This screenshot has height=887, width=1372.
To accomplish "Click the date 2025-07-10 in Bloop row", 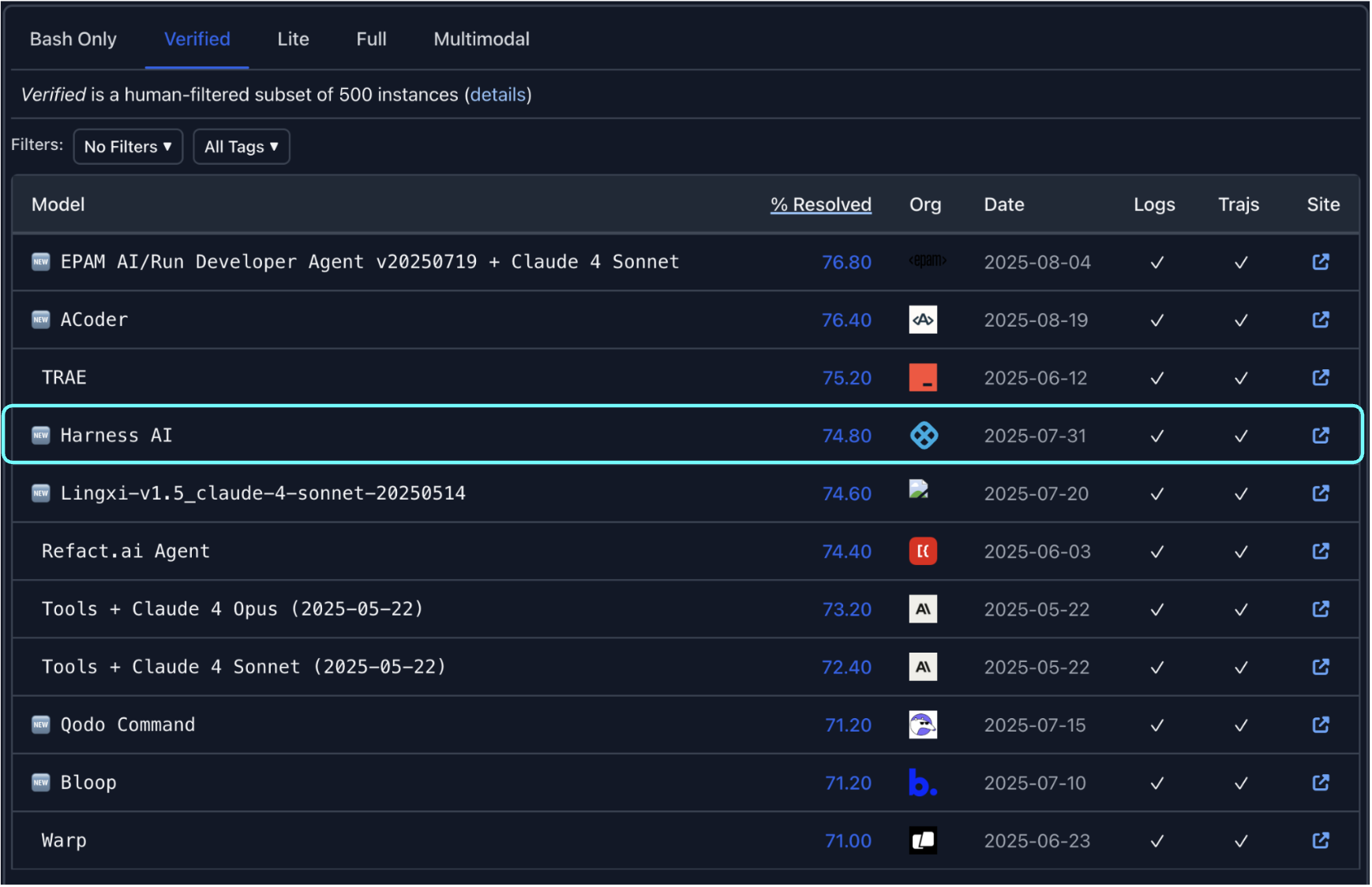I will (x=1035, y=784).
